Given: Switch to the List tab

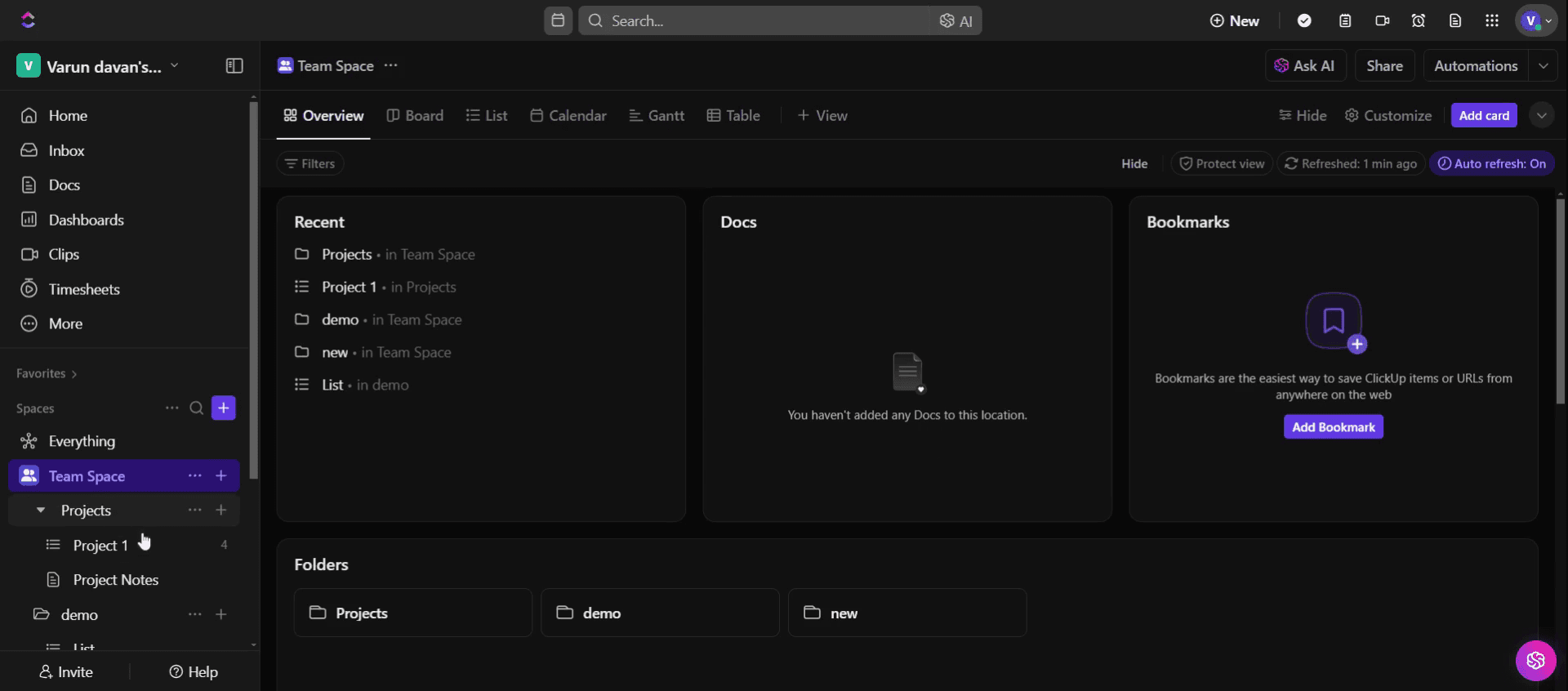Looking at the screenshot, I should pos(487,115).
